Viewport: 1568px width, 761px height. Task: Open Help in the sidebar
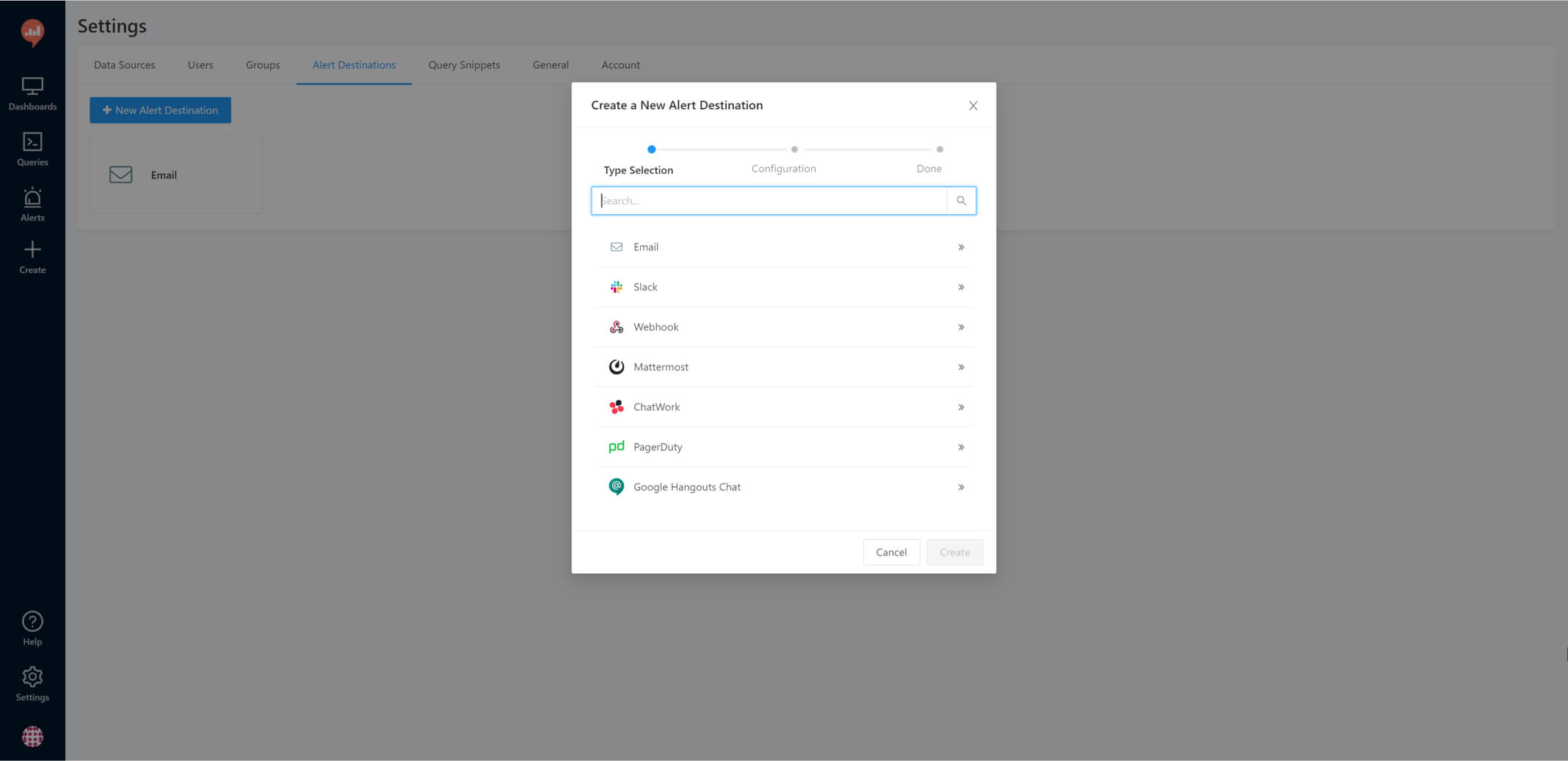point(32,629)
